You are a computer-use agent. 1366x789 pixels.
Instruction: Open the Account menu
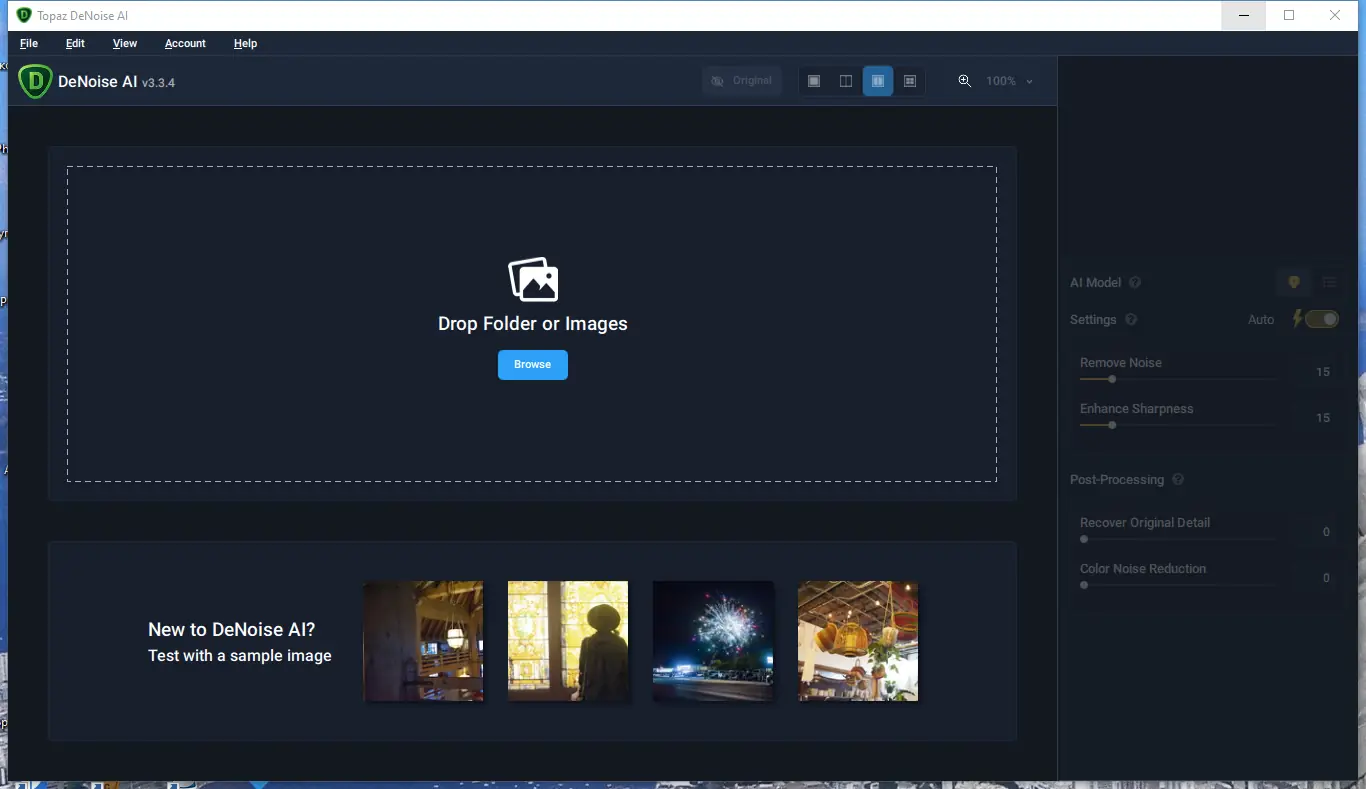(185, 43)
